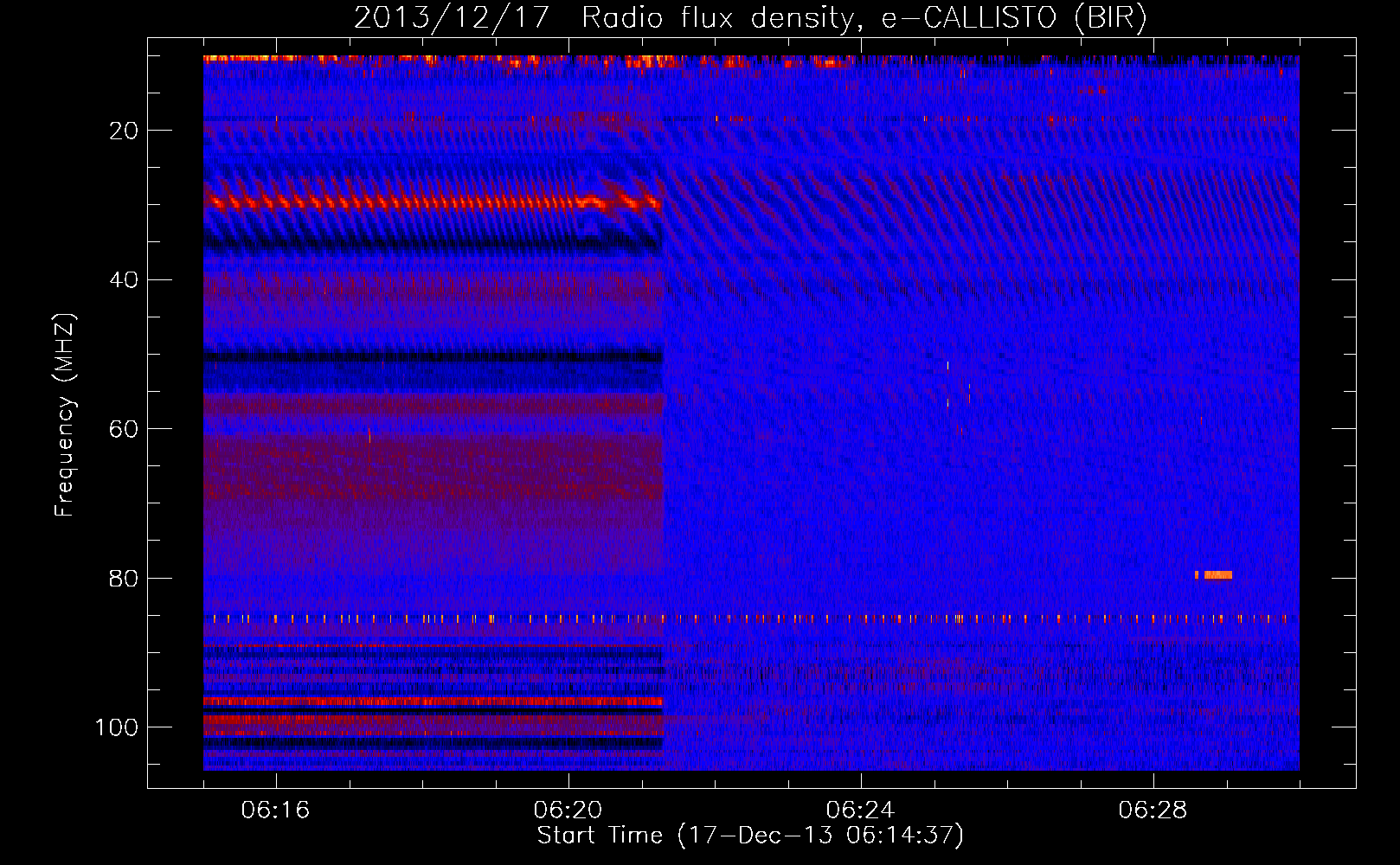Select the 100 MHz frequency tick label
The width and height of the screenshot is (1400, 865).
pos(117,727)
